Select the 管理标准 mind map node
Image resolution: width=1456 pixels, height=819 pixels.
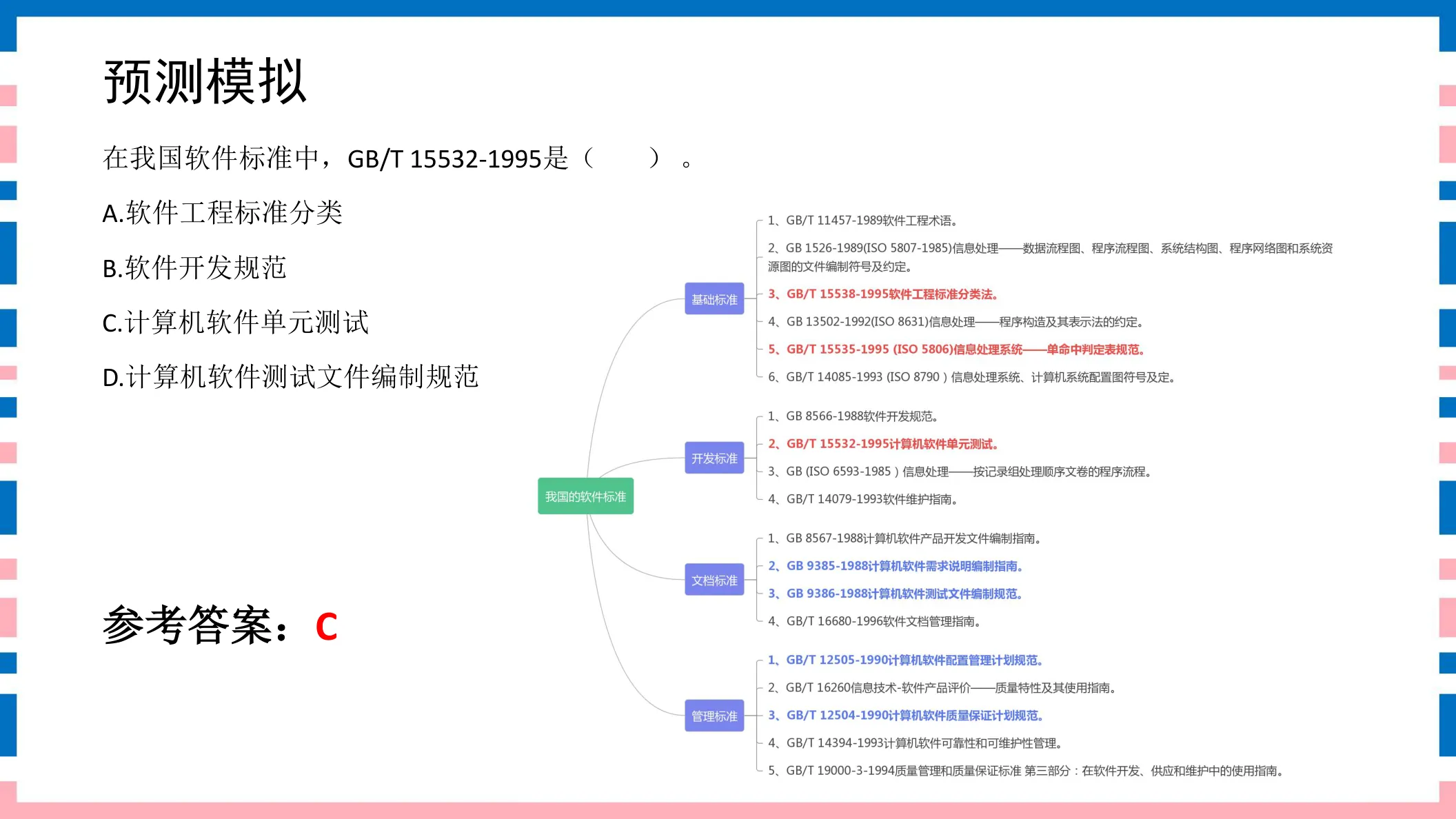tap(714, 716)
